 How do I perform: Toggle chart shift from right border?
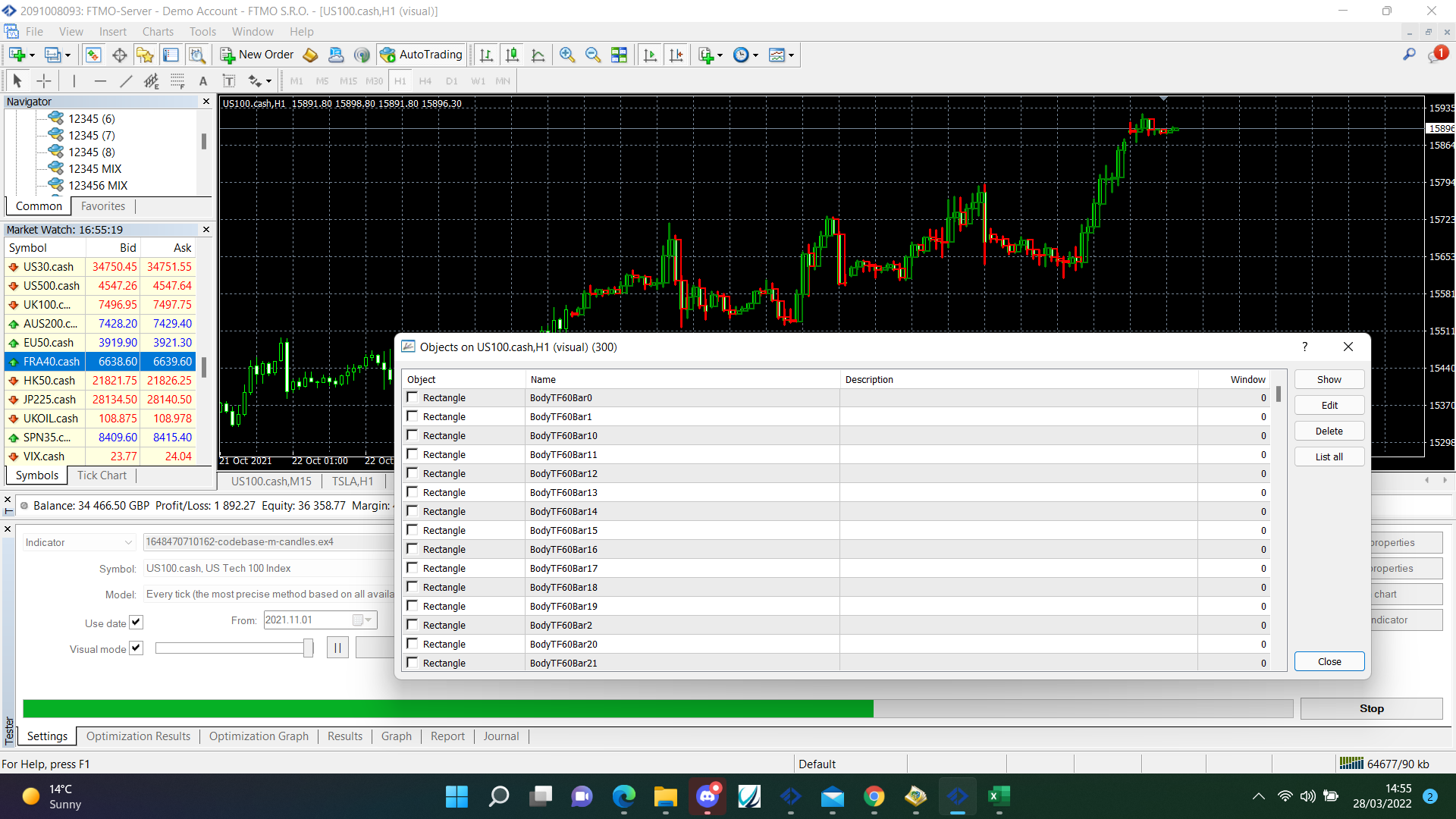pyautogui.click(x=676, y=55)
